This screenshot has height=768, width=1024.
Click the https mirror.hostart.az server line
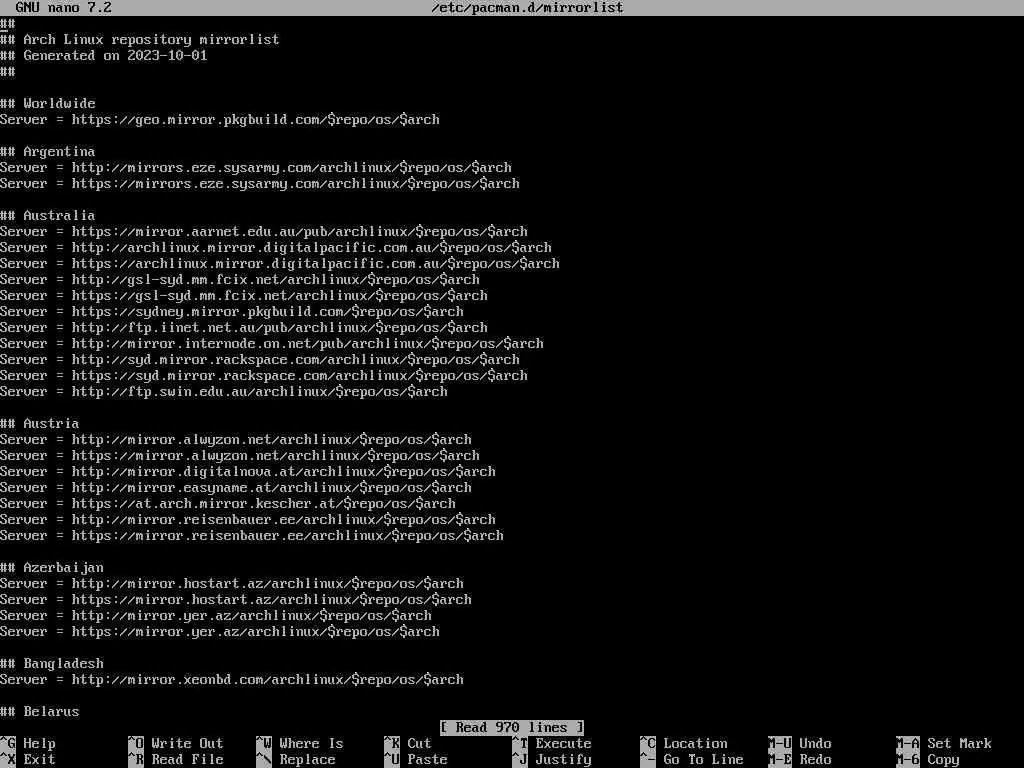click(x=236, y=600)
